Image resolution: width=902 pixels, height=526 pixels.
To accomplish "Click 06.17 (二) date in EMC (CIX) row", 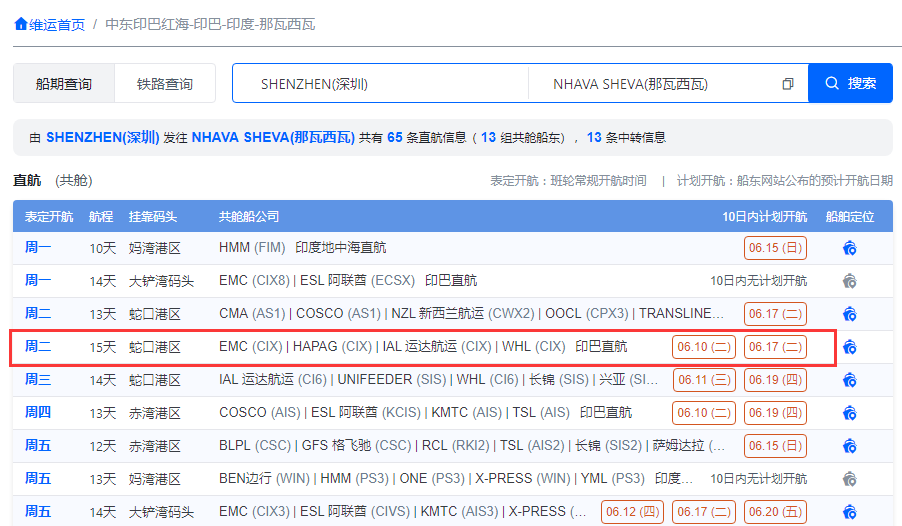I will 775,347.
